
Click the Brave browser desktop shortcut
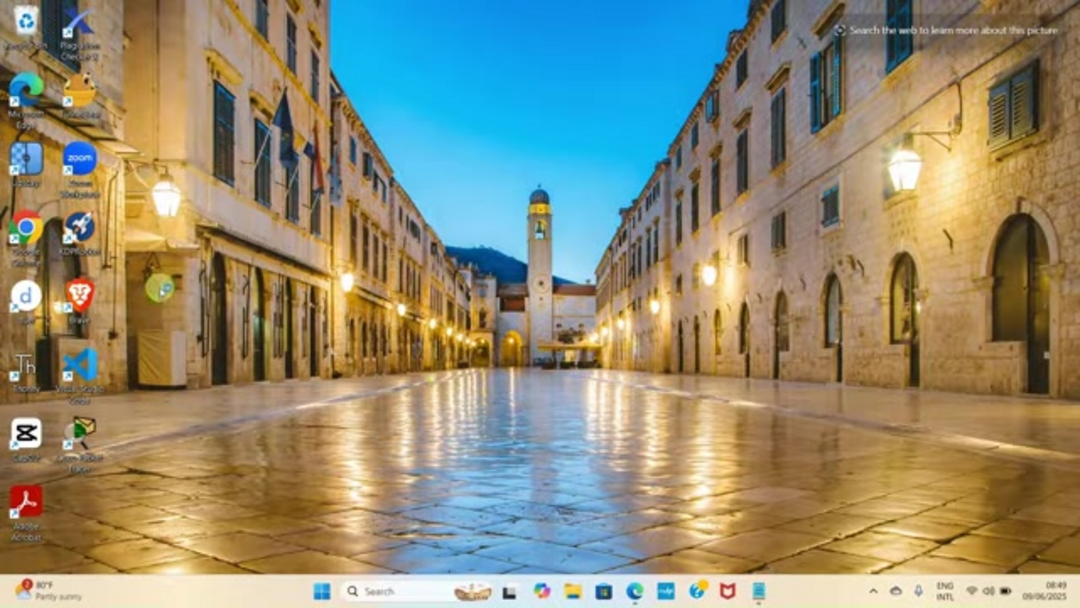point(80,294)
